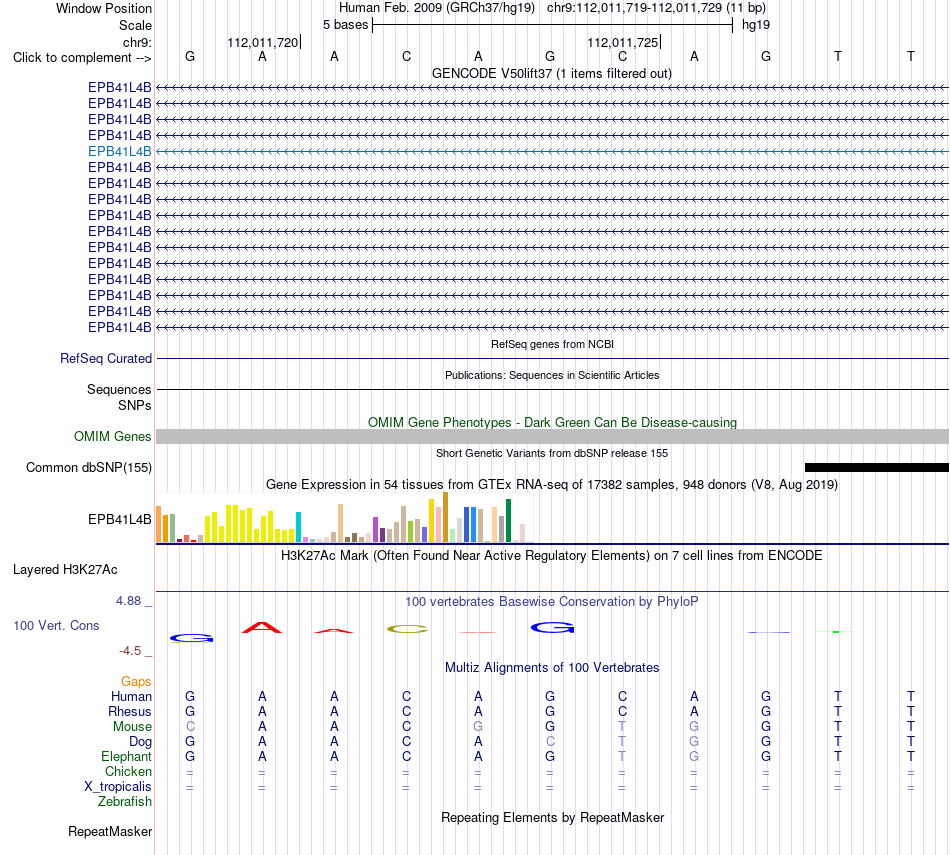Screen dimensions: 950x855
Task: Click the 'Click to complement -->' label
Action: [x=82, y=58]
